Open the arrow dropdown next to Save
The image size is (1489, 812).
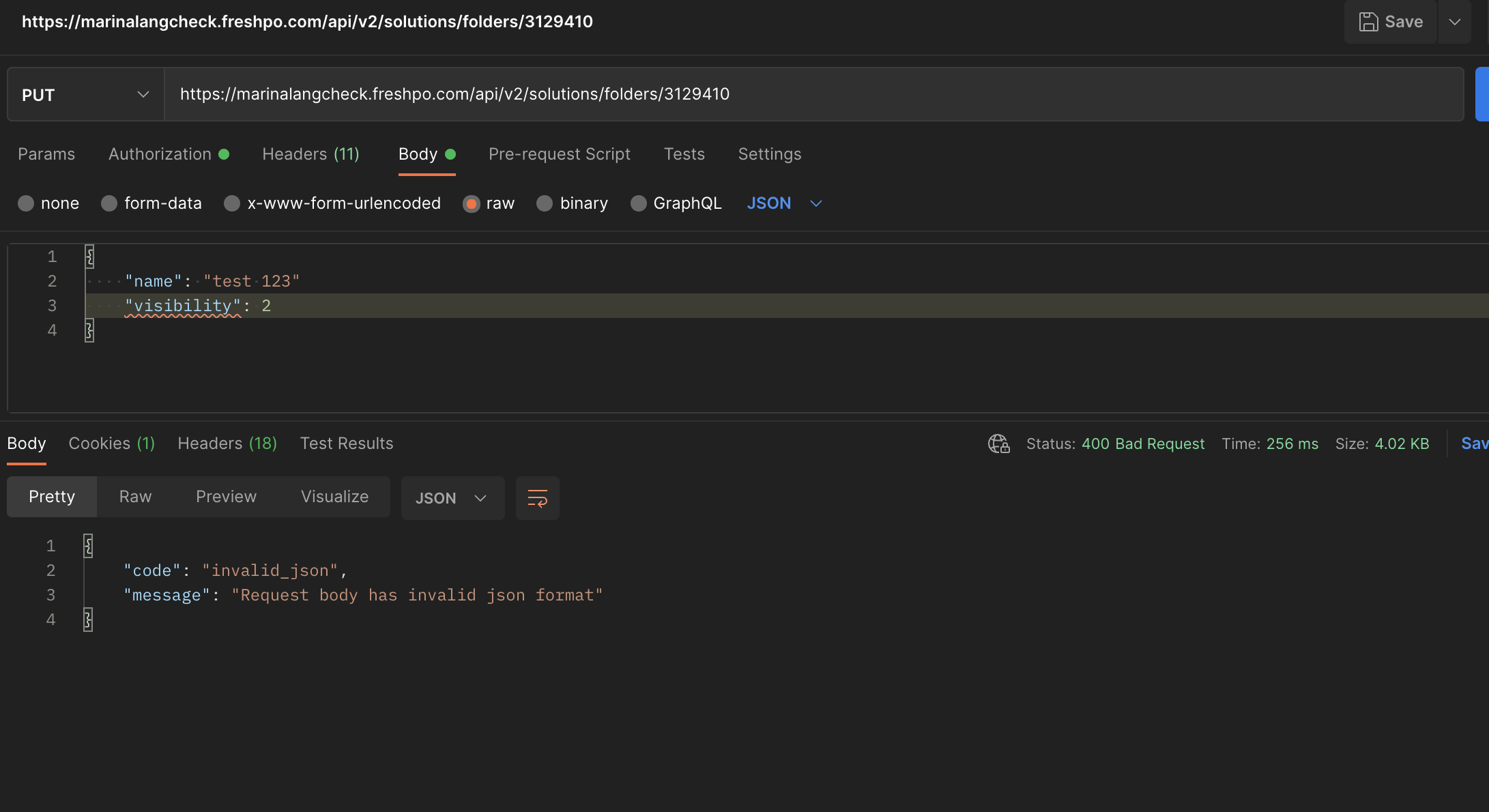pyautogui.click(x=1454, y=22)
